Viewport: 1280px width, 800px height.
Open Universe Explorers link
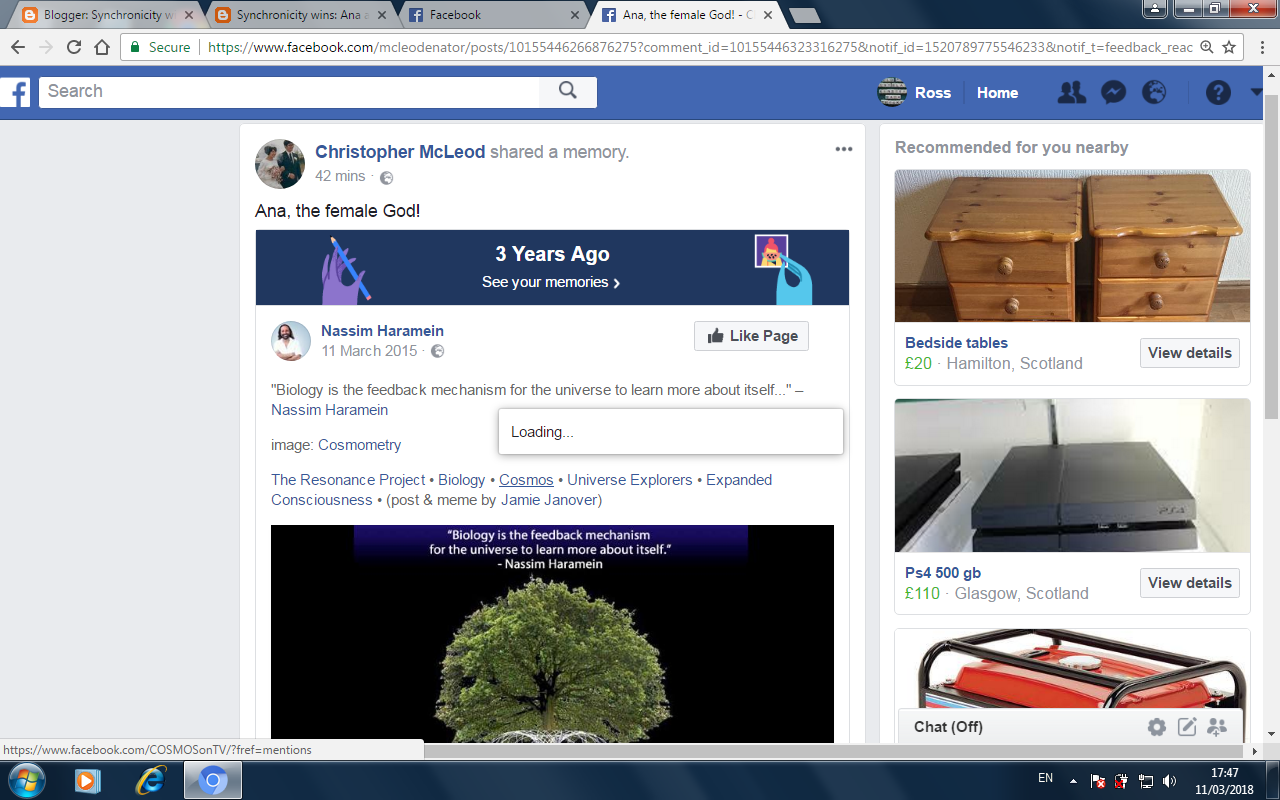(x=630, y=480)
